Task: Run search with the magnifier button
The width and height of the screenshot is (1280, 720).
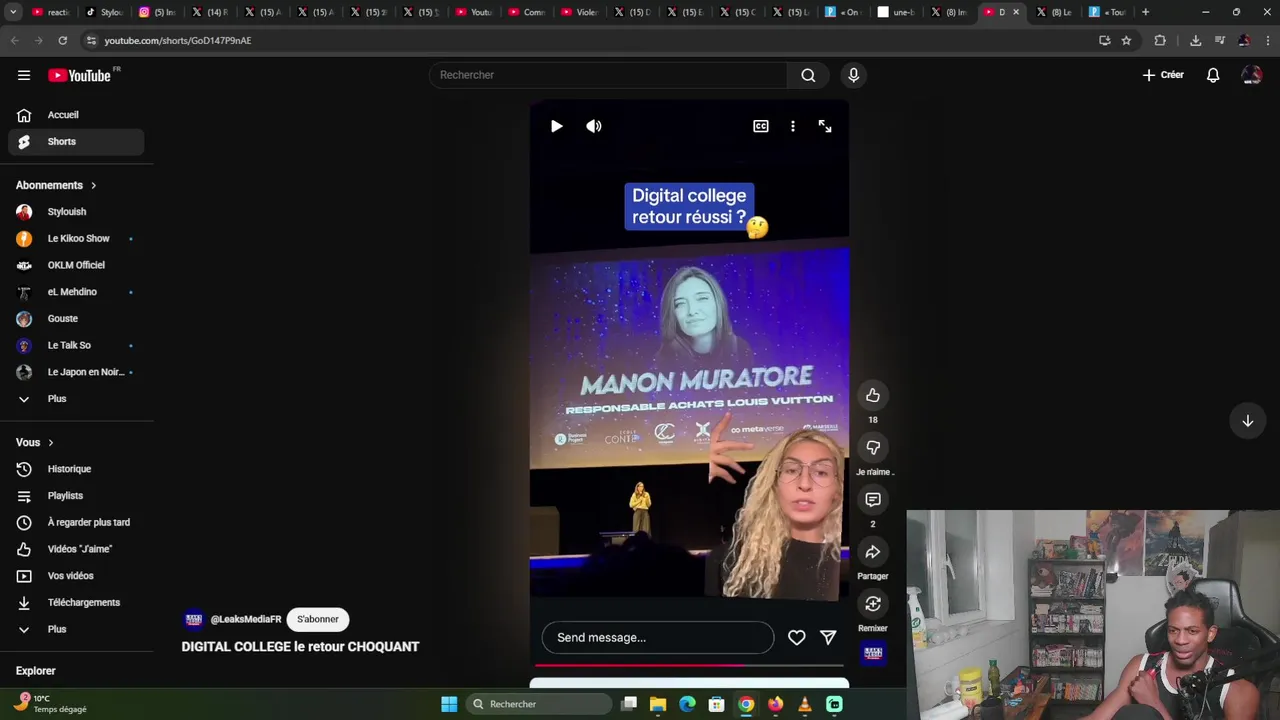Action: (808, 75)
